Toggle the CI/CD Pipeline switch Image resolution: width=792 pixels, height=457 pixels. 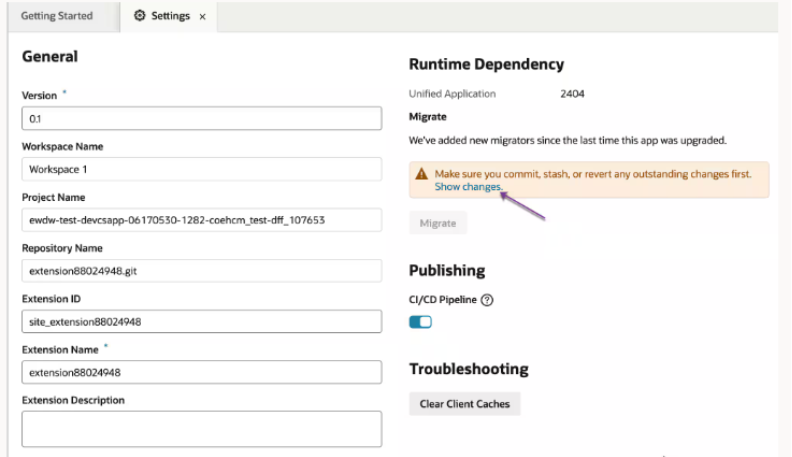(x=420, y=322)
